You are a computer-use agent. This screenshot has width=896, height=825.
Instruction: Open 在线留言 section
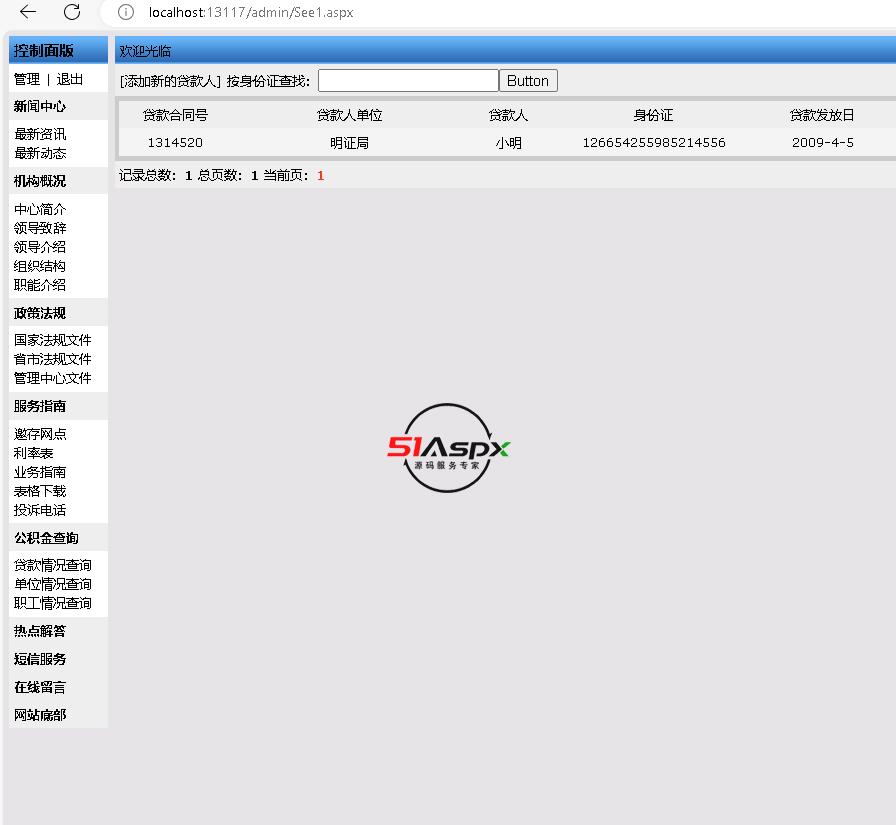(x=40, y=687)
